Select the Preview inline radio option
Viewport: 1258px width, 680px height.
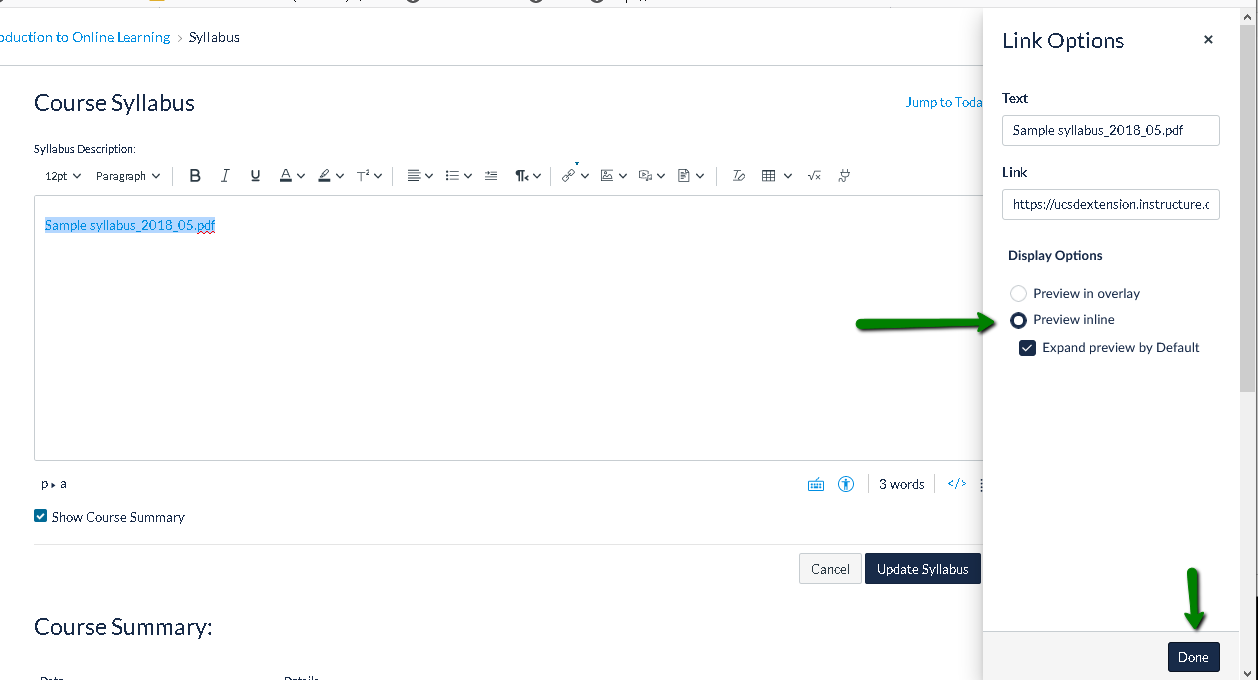pyautogui.click(x=1018, y=320)
